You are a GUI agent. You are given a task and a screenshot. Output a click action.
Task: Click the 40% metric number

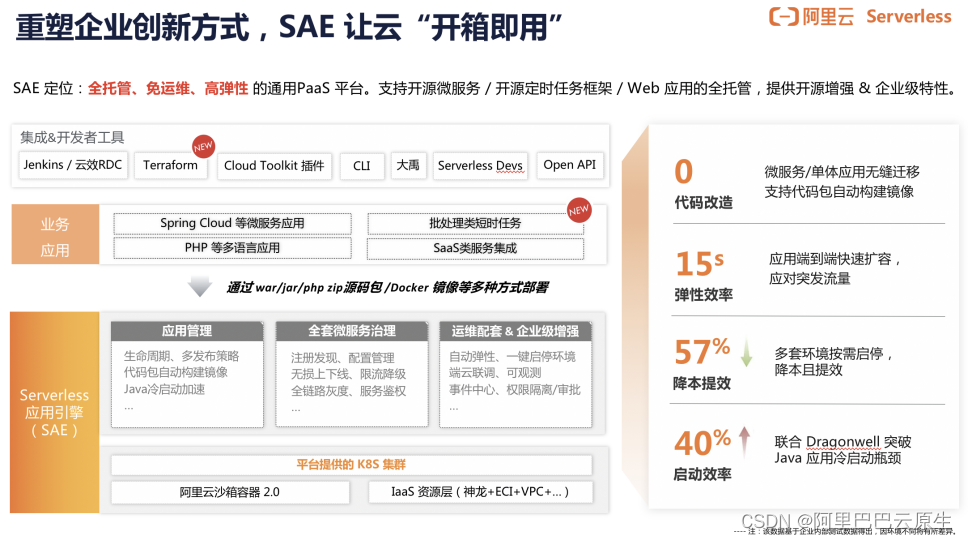click(x=703, y=442)
